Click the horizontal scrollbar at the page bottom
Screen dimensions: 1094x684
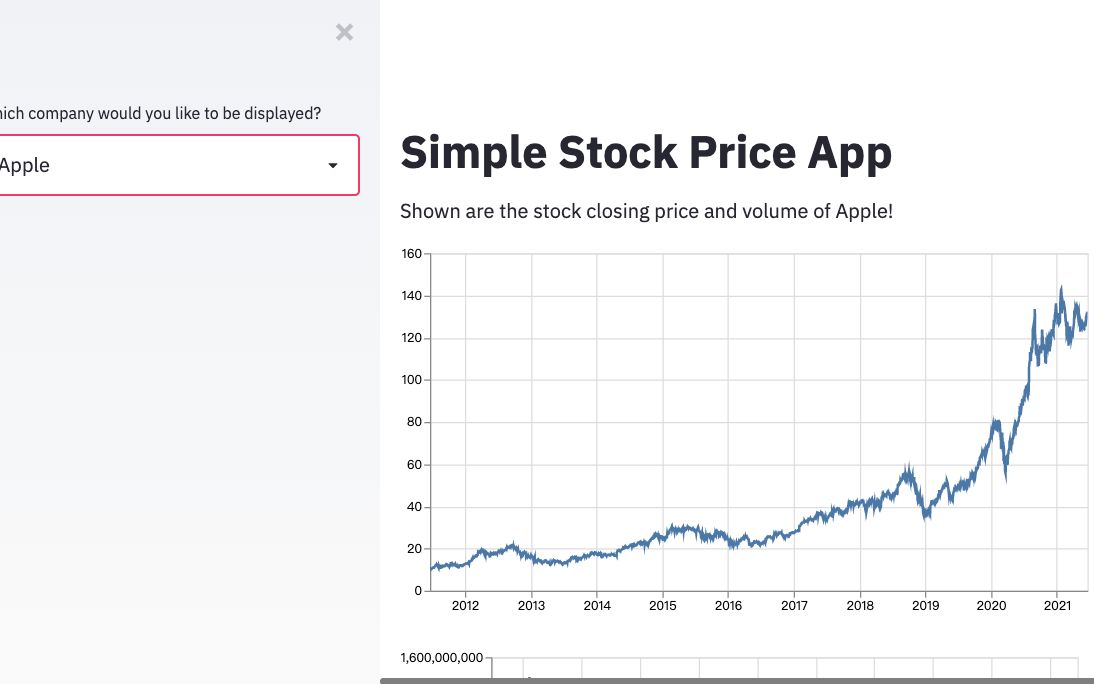click(736, 680)
